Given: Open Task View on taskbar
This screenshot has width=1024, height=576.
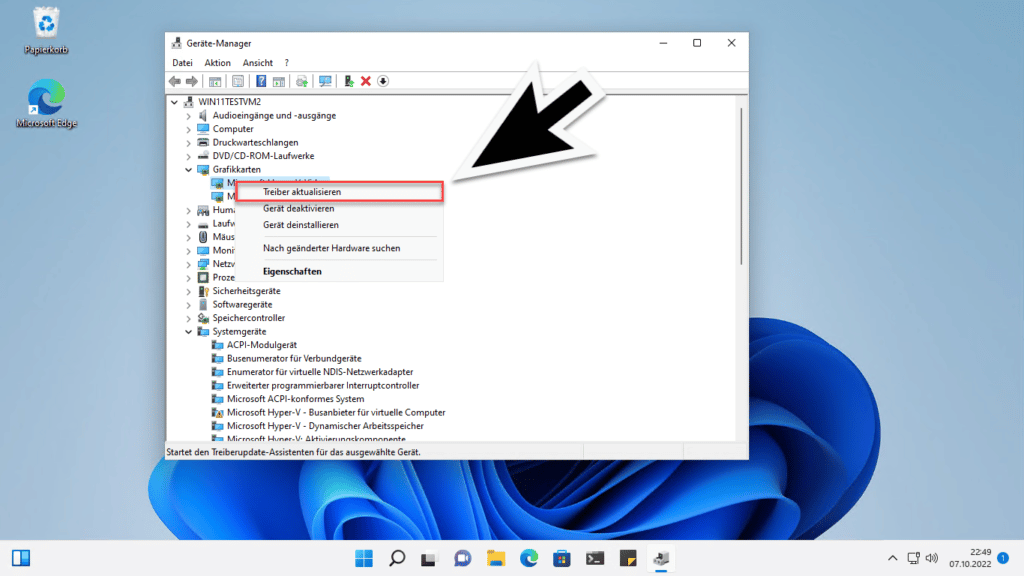Looking at the screenshot, I should coord(429,558).
